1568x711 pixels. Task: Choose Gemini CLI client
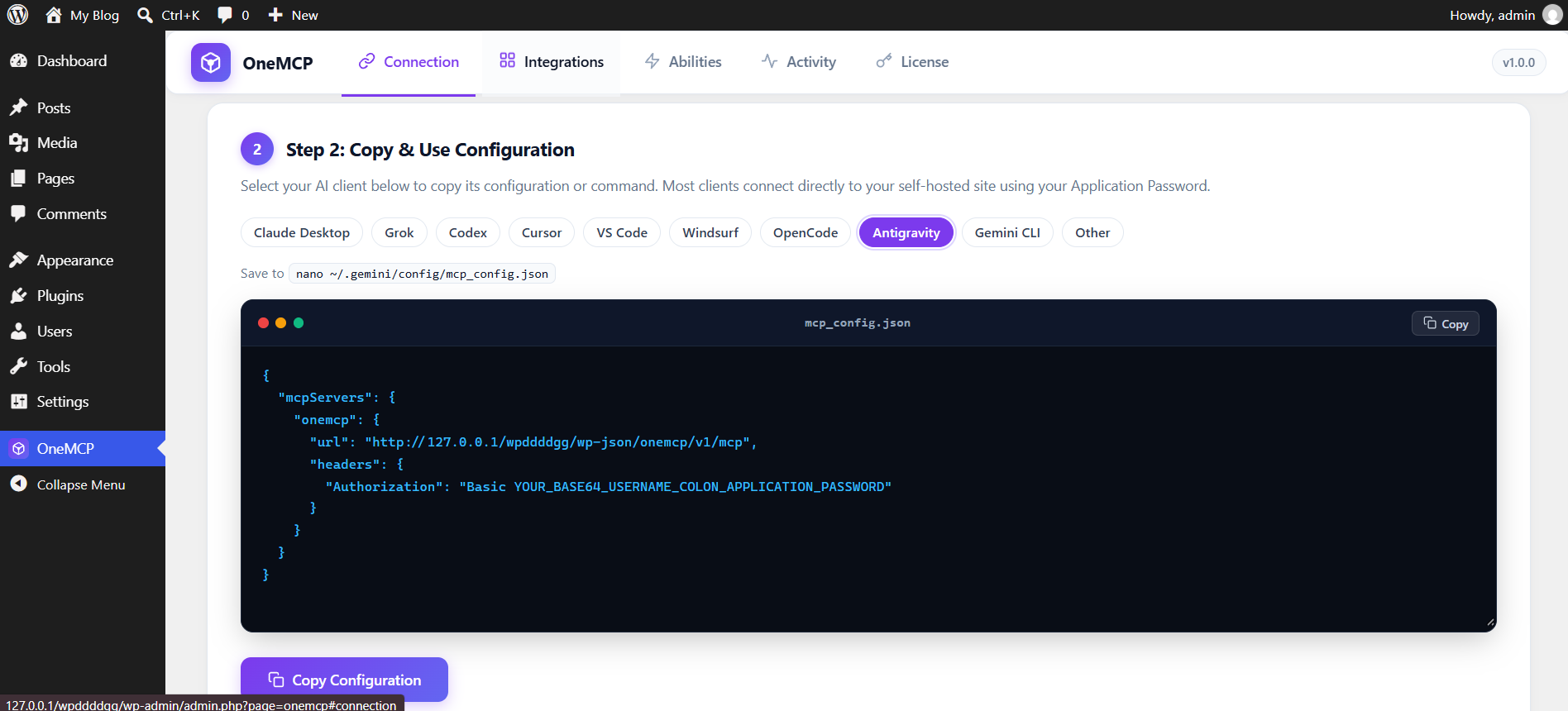tap(1007, 232)
